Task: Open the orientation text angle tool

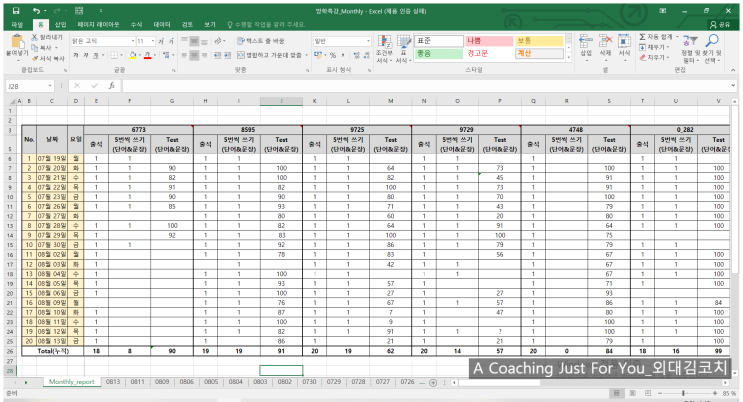Action: [218, 41]
